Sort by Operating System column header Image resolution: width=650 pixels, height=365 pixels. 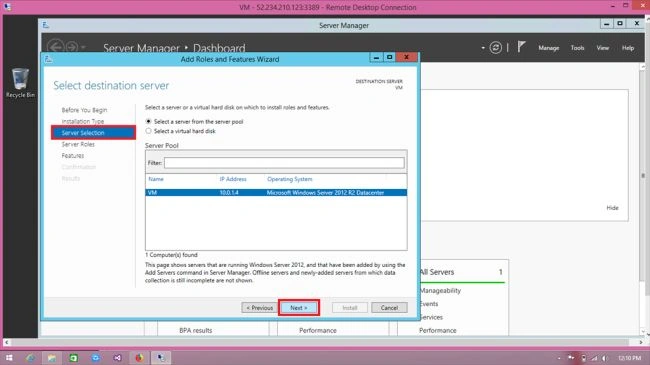(290, 179)
